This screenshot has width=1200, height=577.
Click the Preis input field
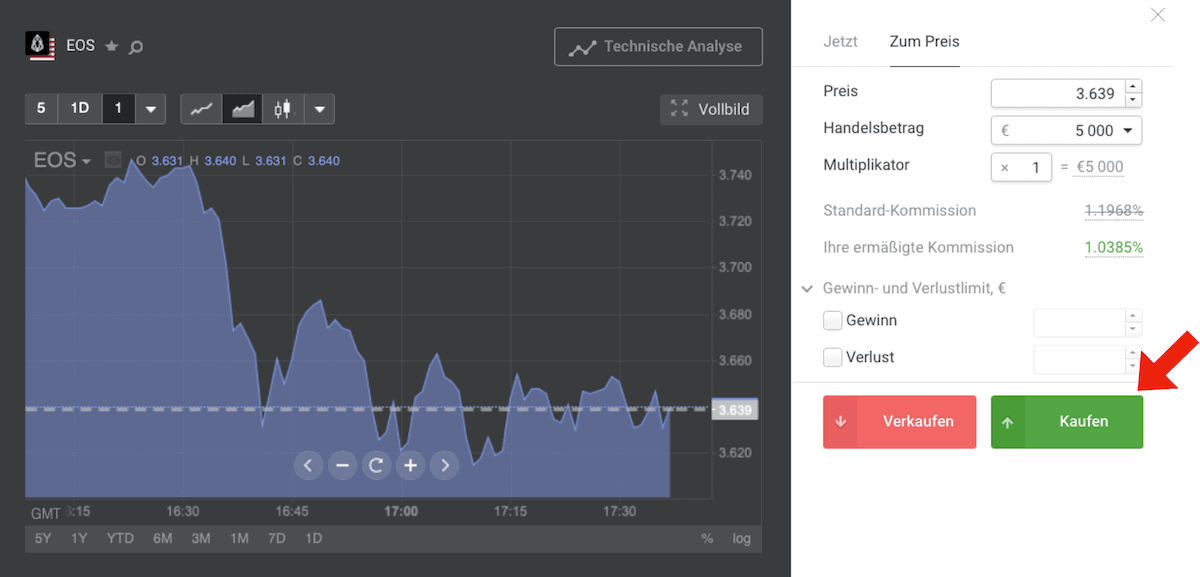point(1057,93)
